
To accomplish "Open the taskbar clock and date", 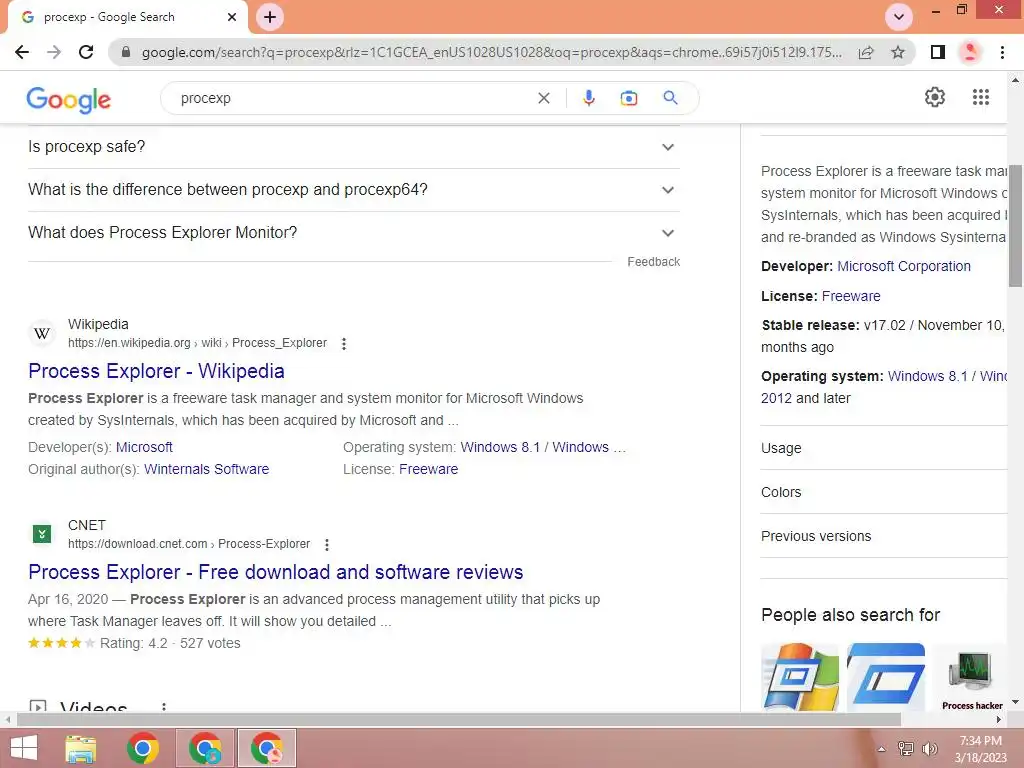I will (980, 749).
